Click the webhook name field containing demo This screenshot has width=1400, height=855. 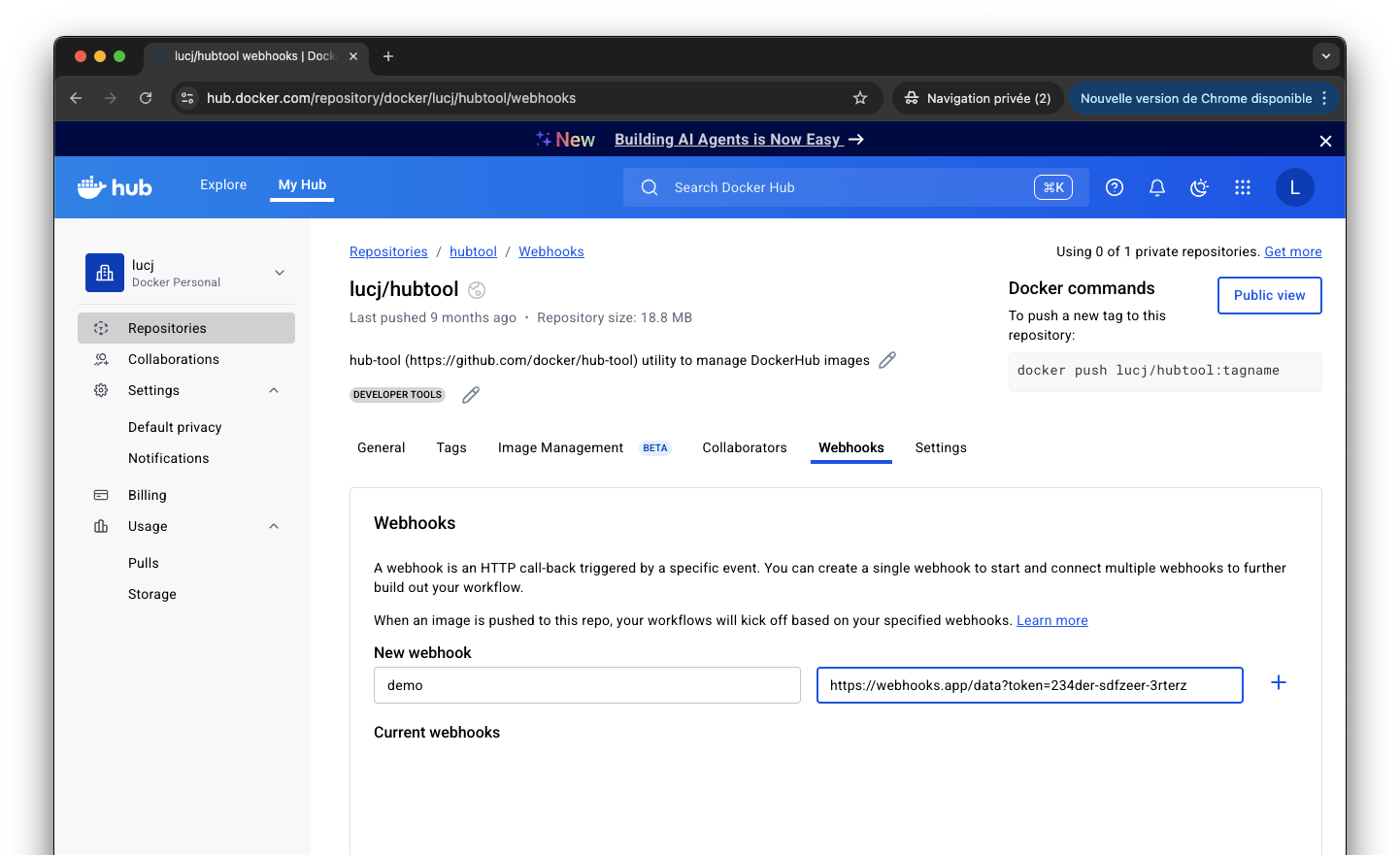click(x=587, y=685)
